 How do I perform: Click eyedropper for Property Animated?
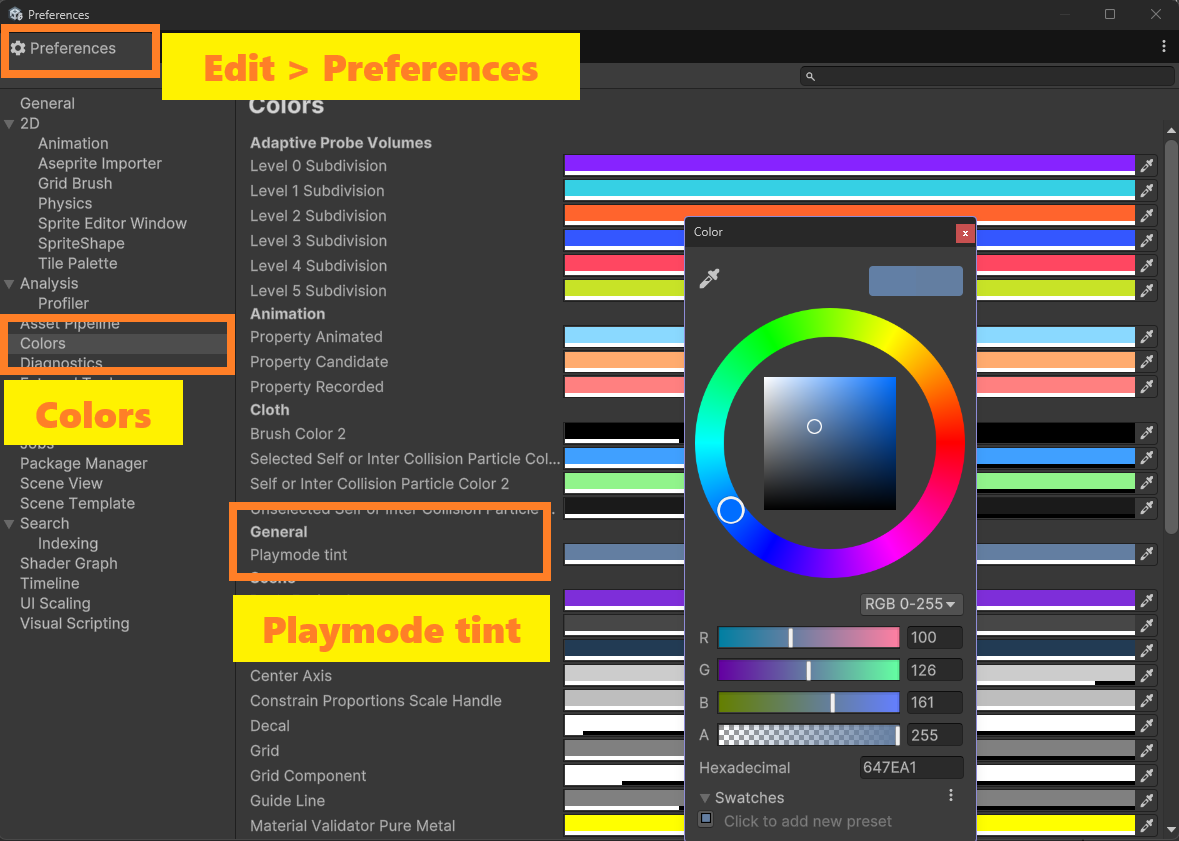pos(1147,337)
